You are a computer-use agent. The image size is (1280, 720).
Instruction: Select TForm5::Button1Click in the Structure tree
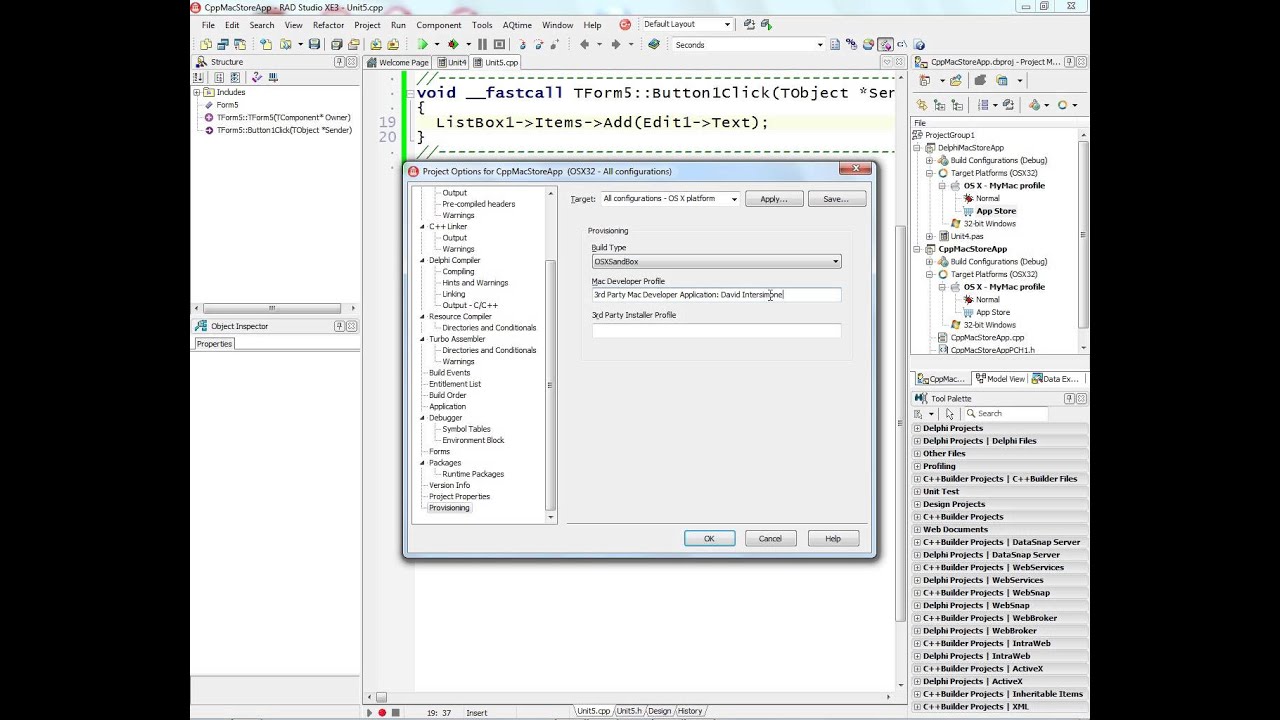point(284,130)
